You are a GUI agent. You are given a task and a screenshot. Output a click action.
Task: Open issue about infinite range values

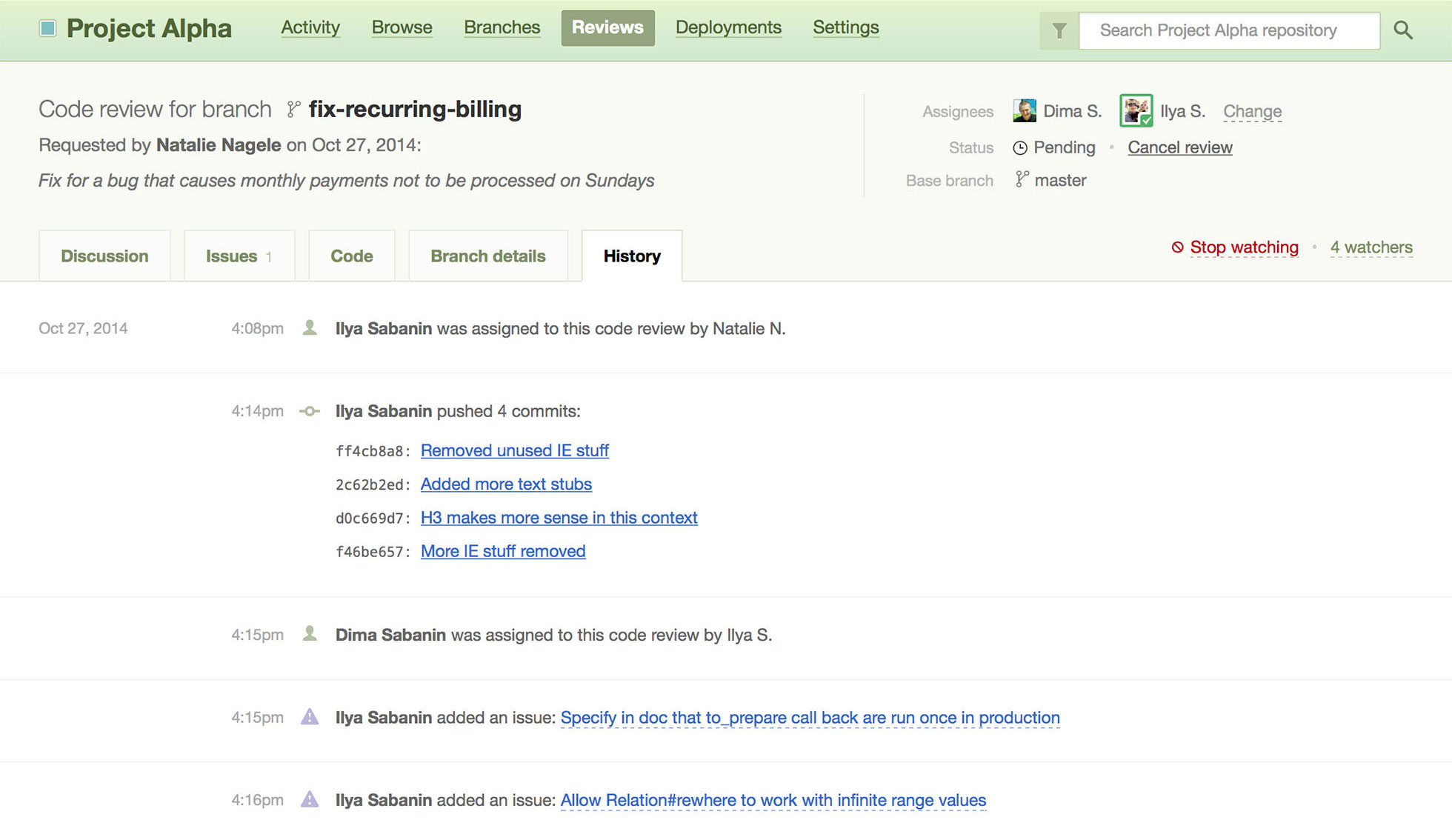click(x=773, y=800)
